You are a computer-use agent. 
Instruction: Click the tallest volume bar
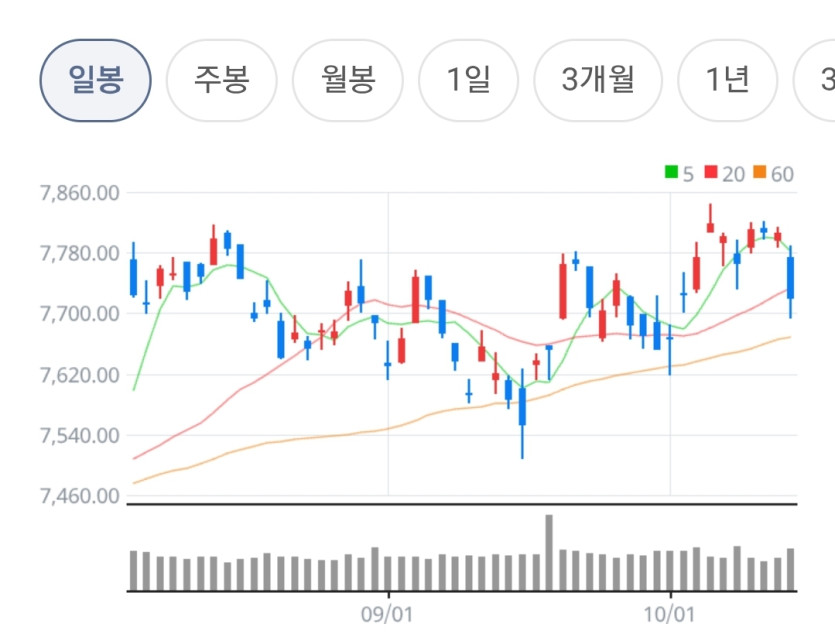tap(549, 553)
